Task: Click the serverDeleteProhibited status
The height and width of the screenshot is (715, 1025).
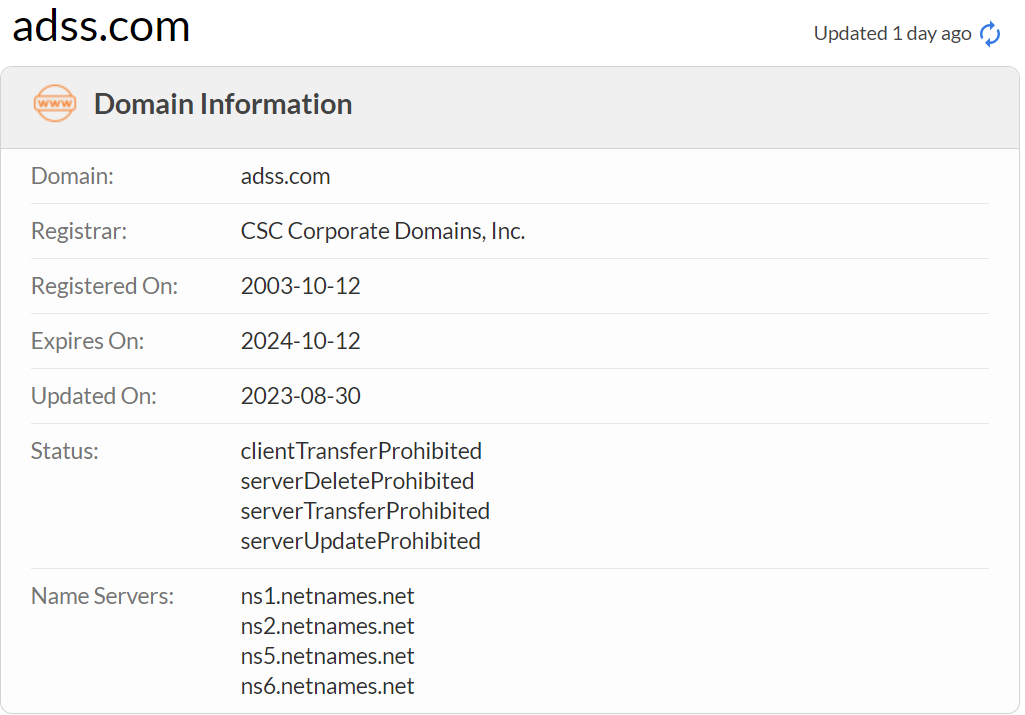Action: (x=357, y=481)
